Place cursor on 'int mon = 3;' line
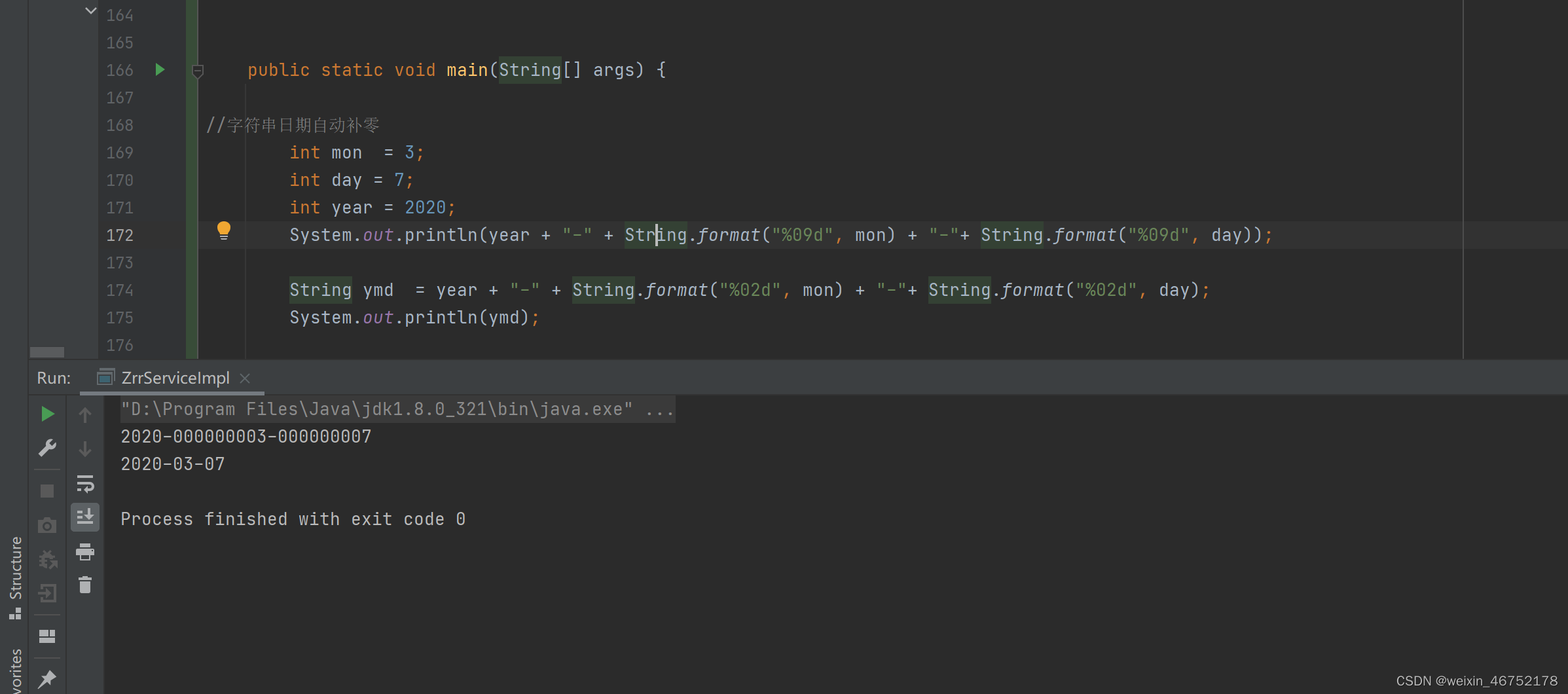 pos(357,153)
